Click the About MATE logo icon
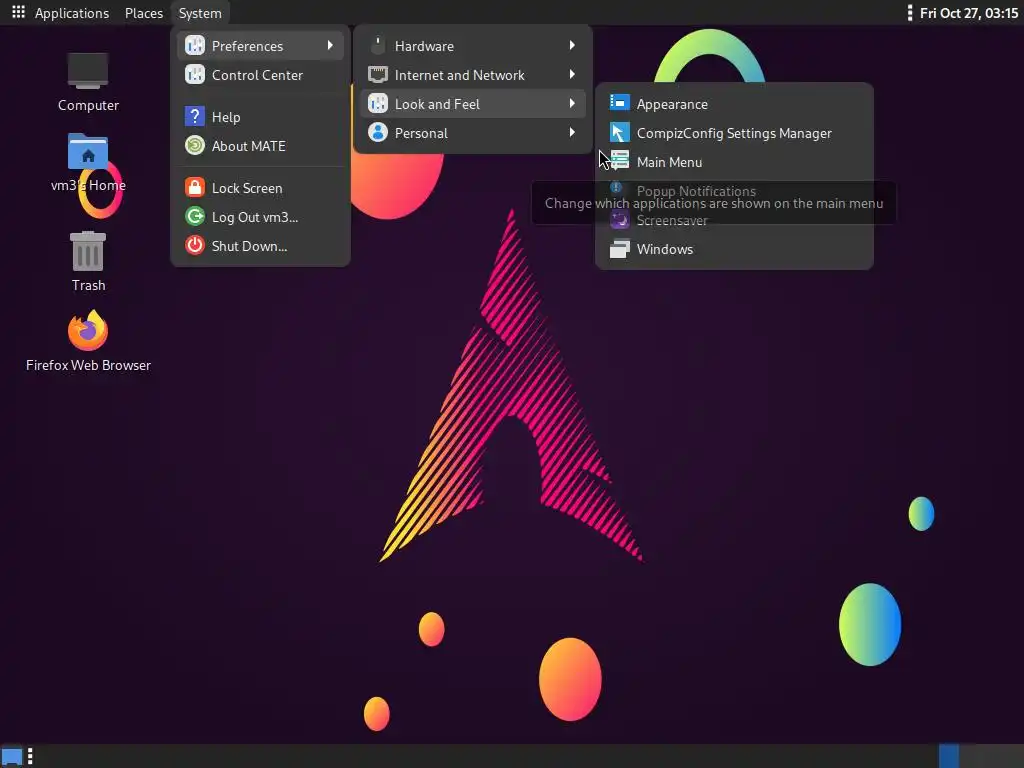This screenshot has width=1024, height=768. pos(195,145)
